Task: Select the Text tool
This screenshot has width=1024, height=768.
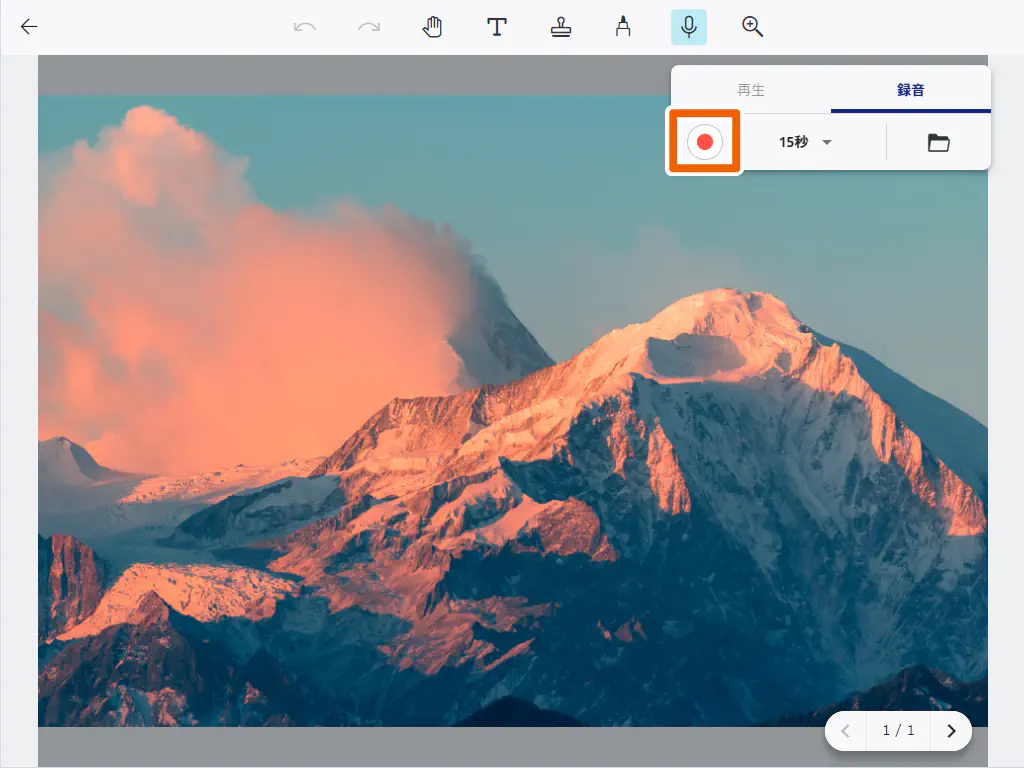Action: pyautogui.click(x=496, y=27)
